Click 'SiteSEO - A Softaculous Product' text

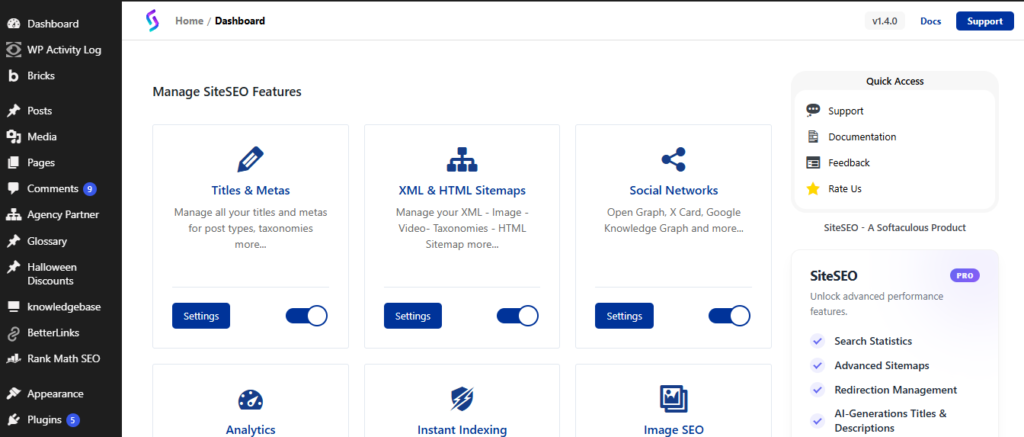895,228
